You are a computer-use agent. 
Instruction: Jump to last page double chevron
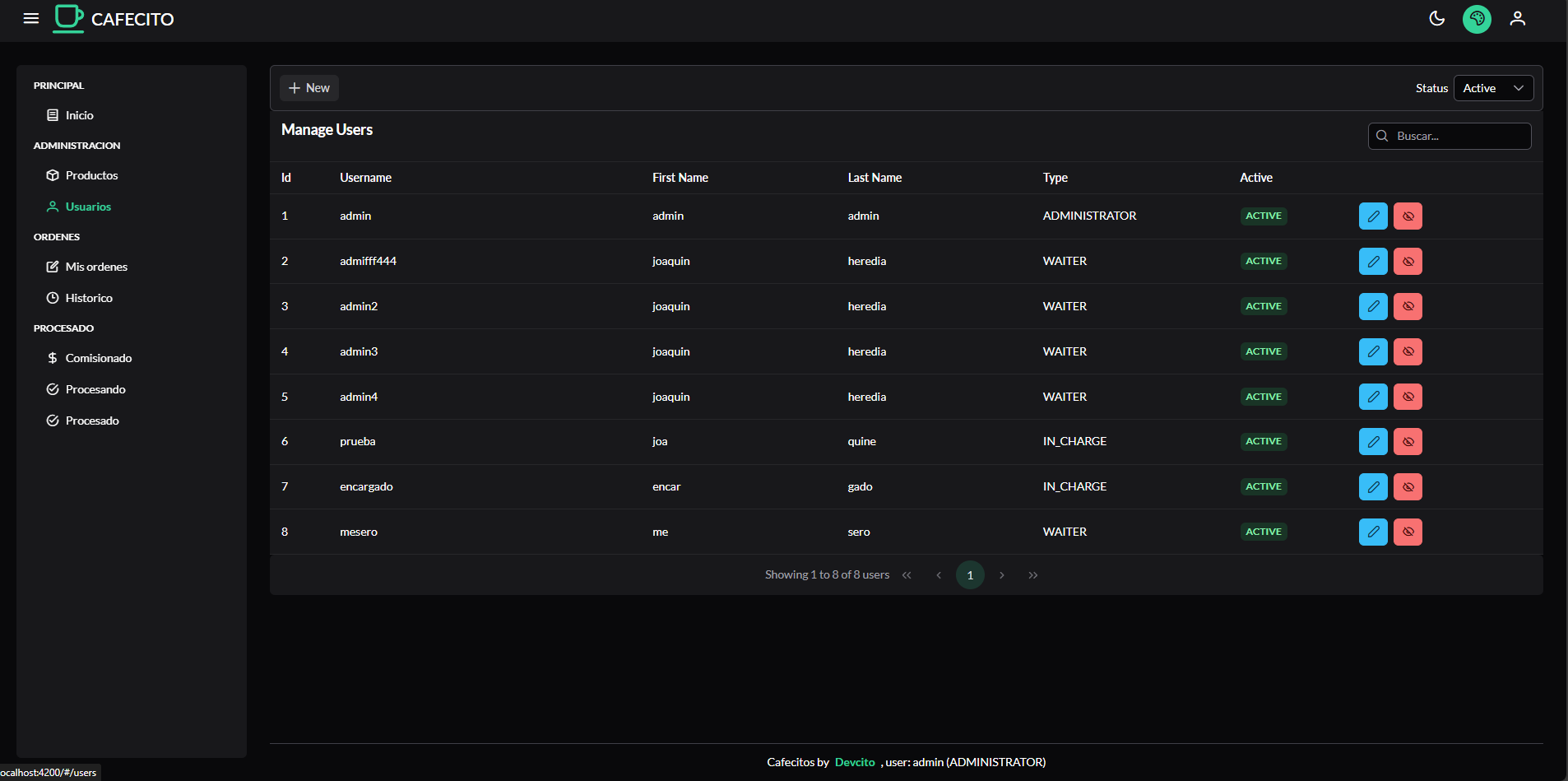1032,575
